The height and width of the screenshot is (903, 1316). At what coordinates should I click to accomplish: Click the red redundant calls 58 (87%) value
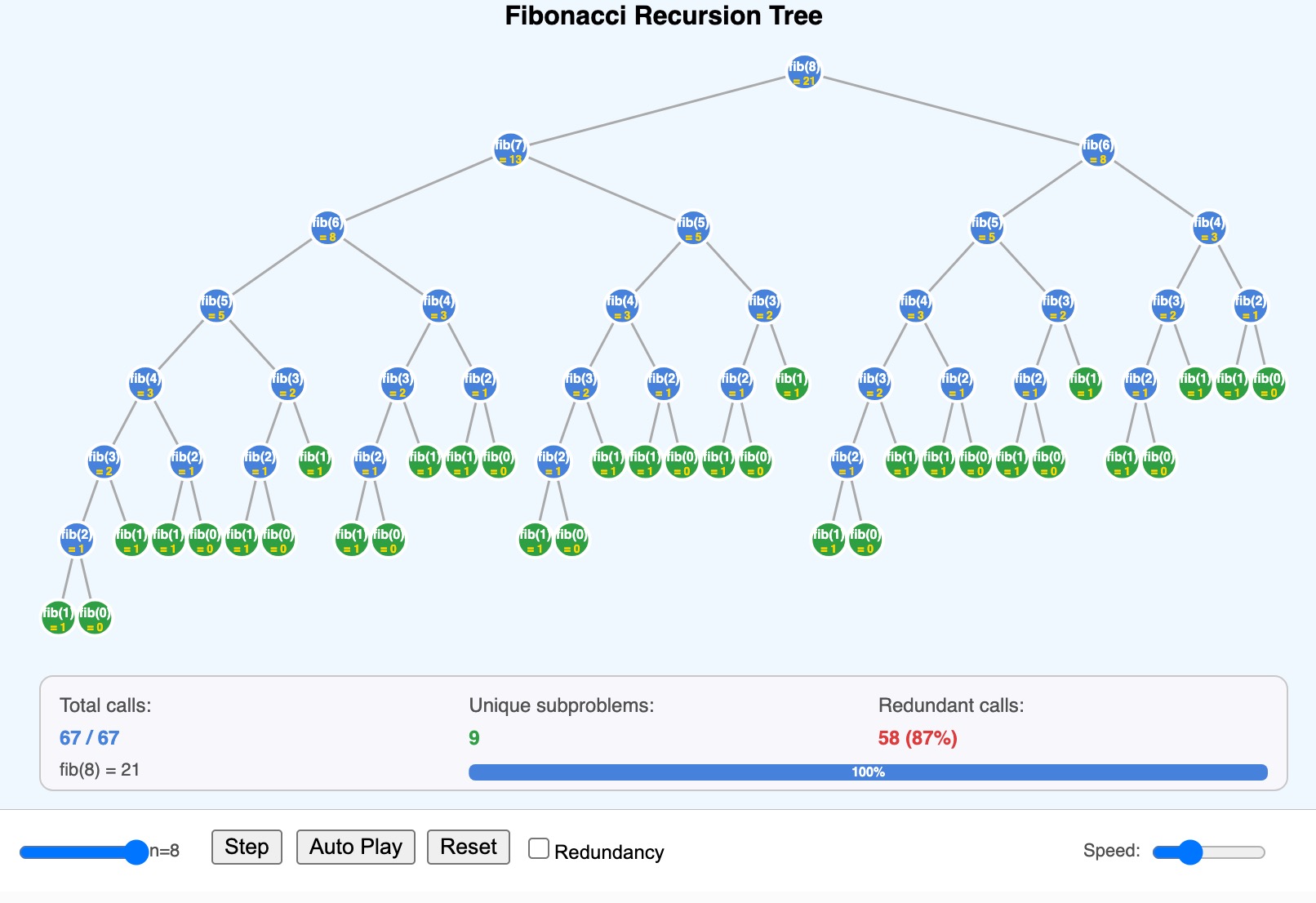tap(918, 738)
